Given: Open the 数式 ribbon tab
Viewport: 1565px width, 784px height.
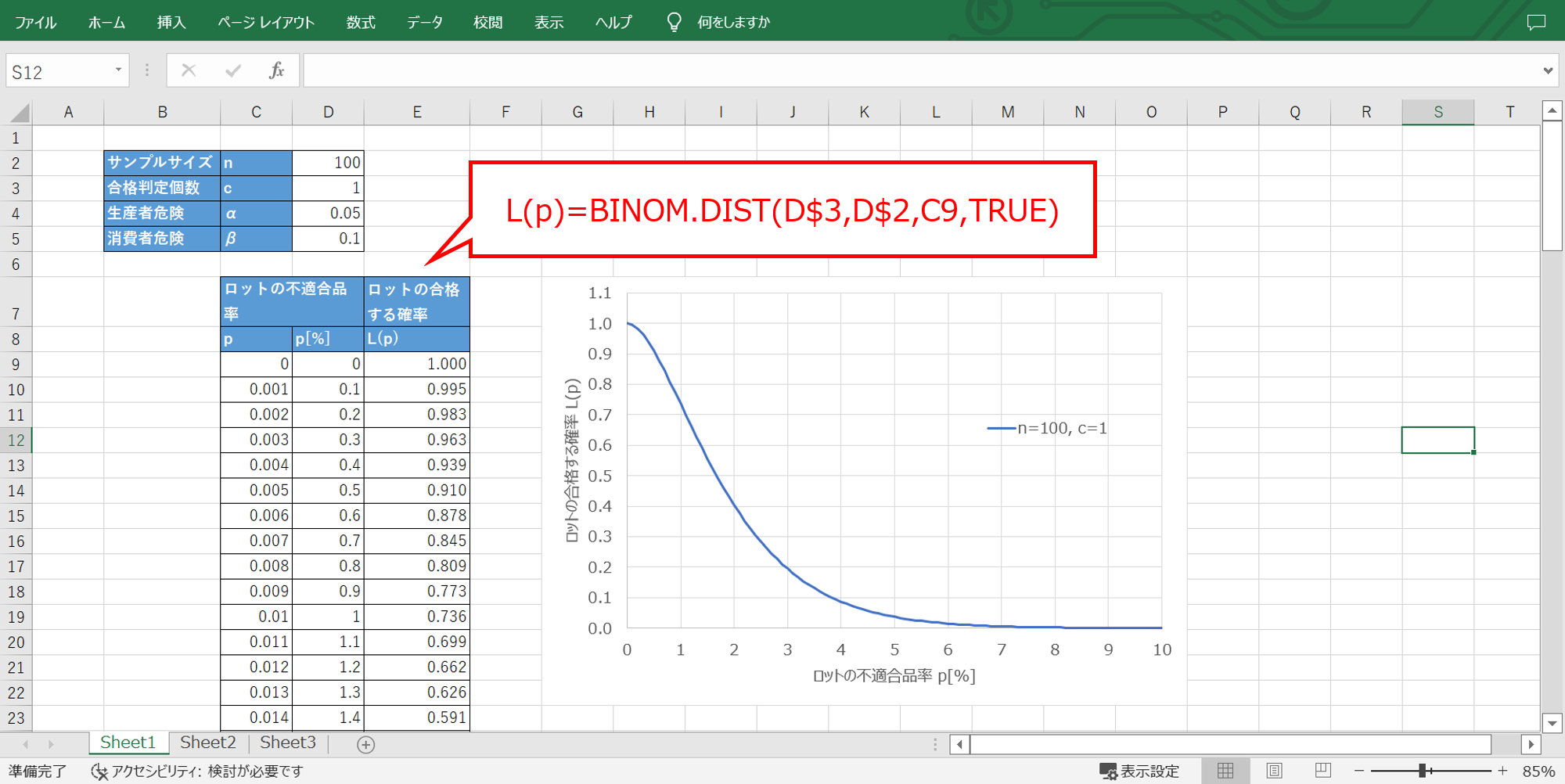Looking at the screenshot, I should (361, 22).
